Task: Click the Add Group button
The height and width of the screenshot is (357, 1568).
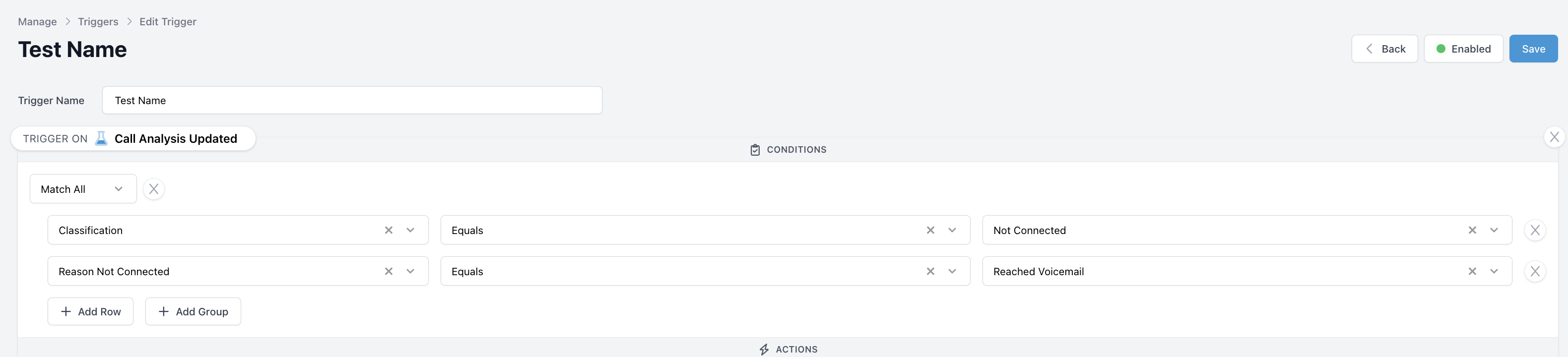Action: 193,311
